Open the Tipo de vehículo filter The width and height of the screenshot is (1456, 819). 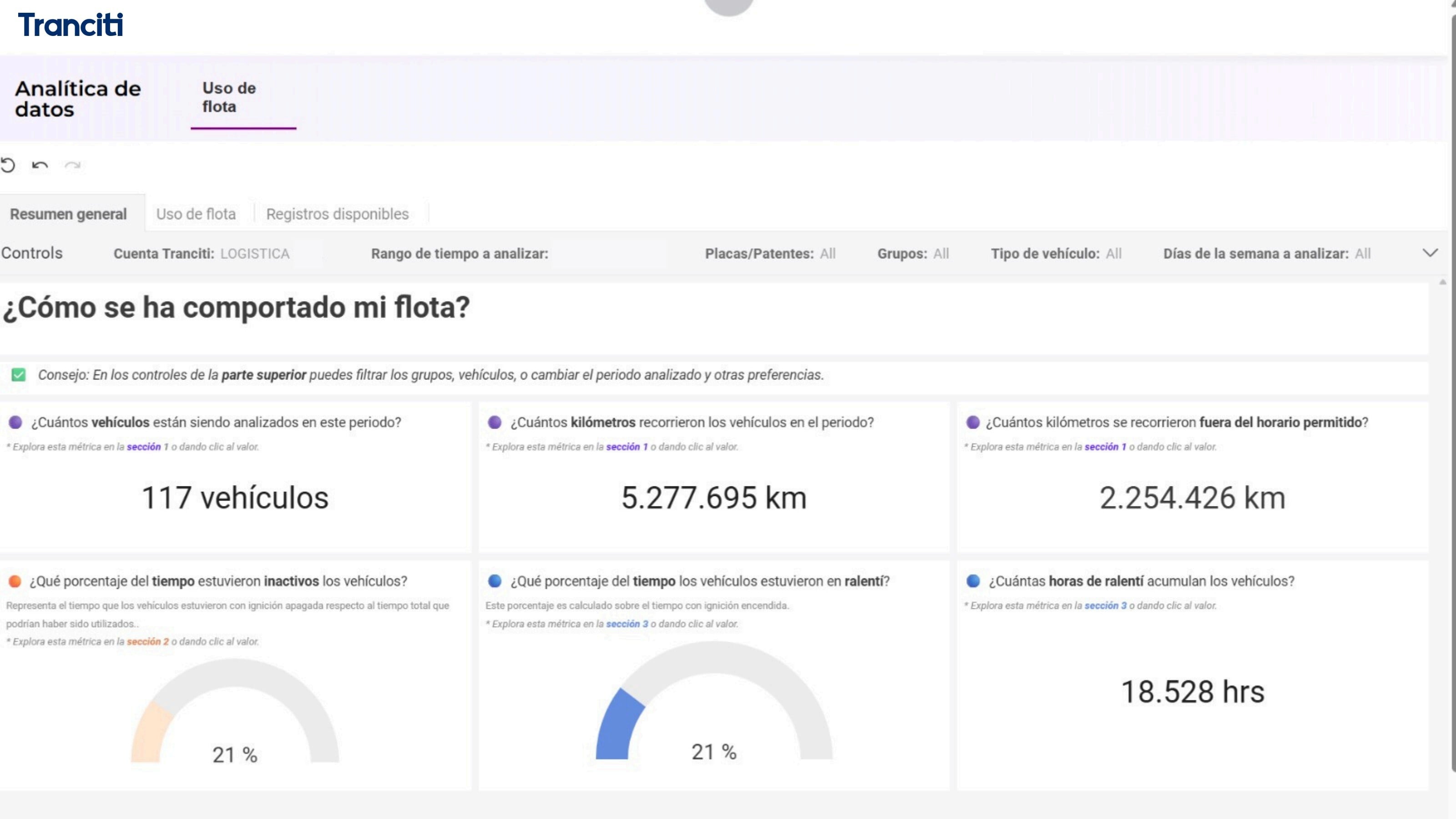(1056, 254)
